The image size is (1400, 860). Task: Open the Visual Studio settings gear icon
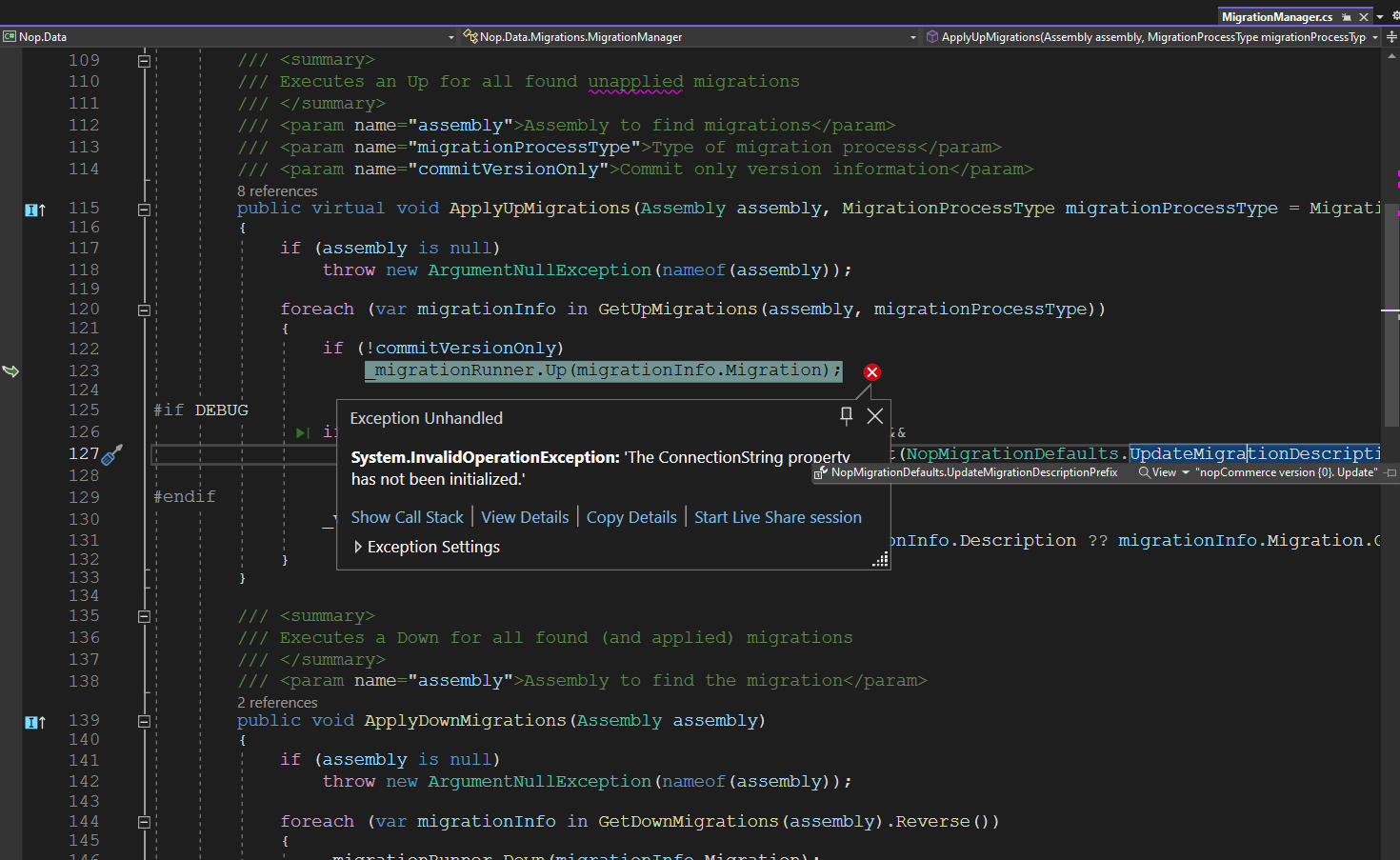[1395, 15]
